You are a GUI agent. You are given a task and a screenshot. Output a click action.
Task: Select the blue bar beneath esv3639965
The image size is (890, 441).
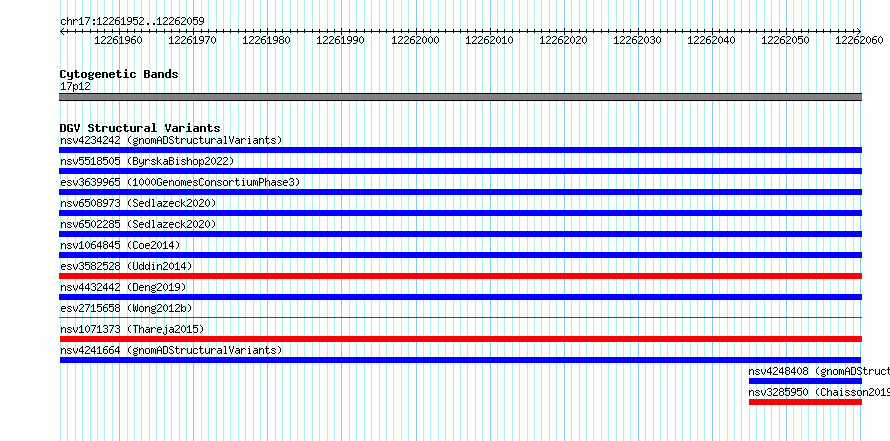pyautogui.click(x=460, y=192)
